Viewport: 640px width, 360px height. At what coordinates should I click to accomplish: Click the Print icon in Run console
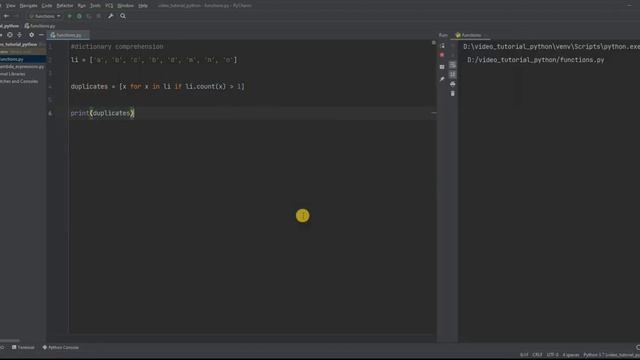[453, 84]
